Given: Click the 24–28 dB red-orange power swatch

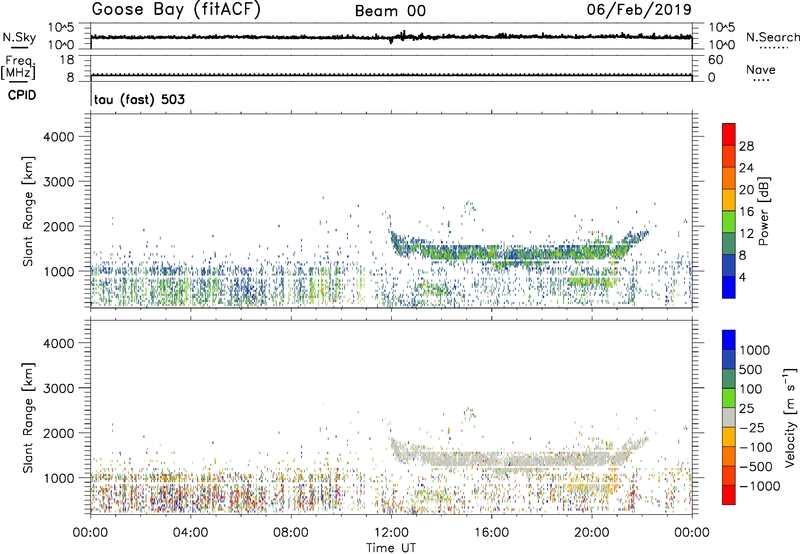Looking at the screenshot, I should pos(729,156).
